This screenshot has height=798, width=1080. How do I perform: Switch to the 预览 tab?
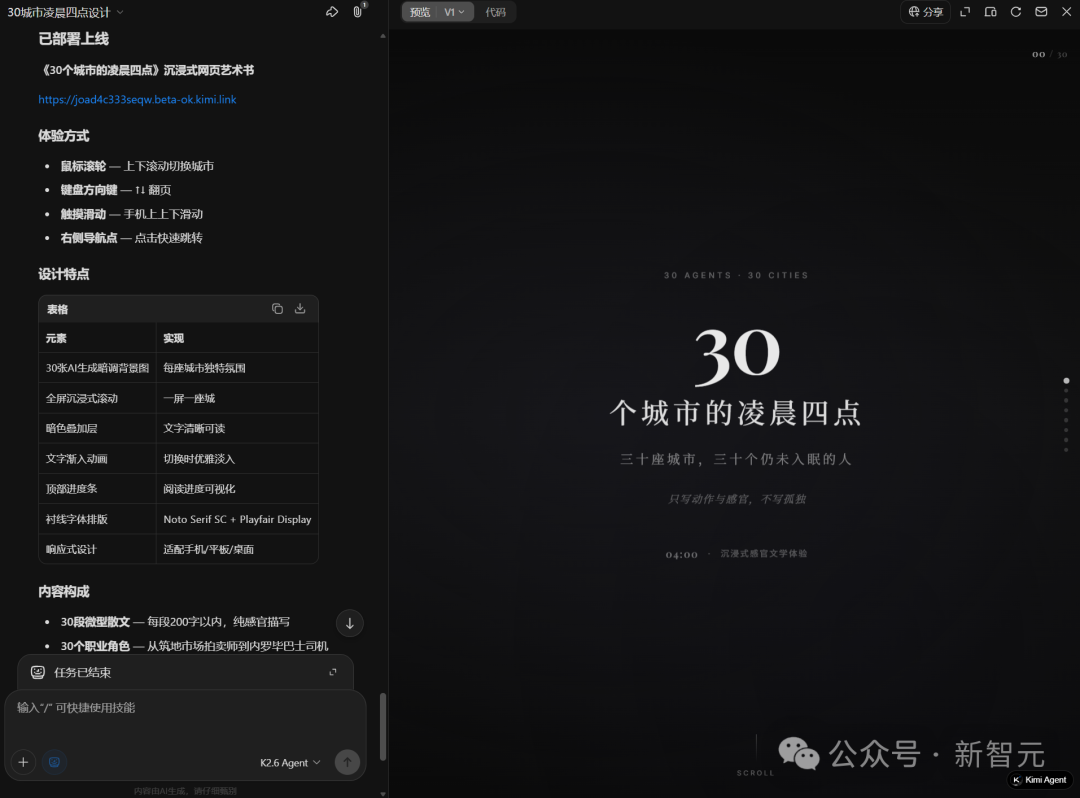point(420,12)
